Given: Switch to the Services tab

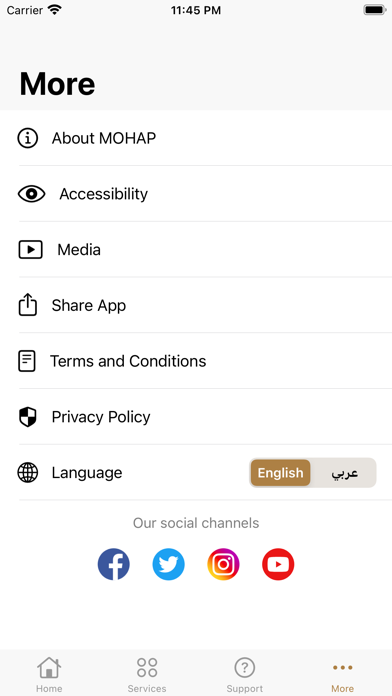Looking at the screenshot, I should 147,675.
